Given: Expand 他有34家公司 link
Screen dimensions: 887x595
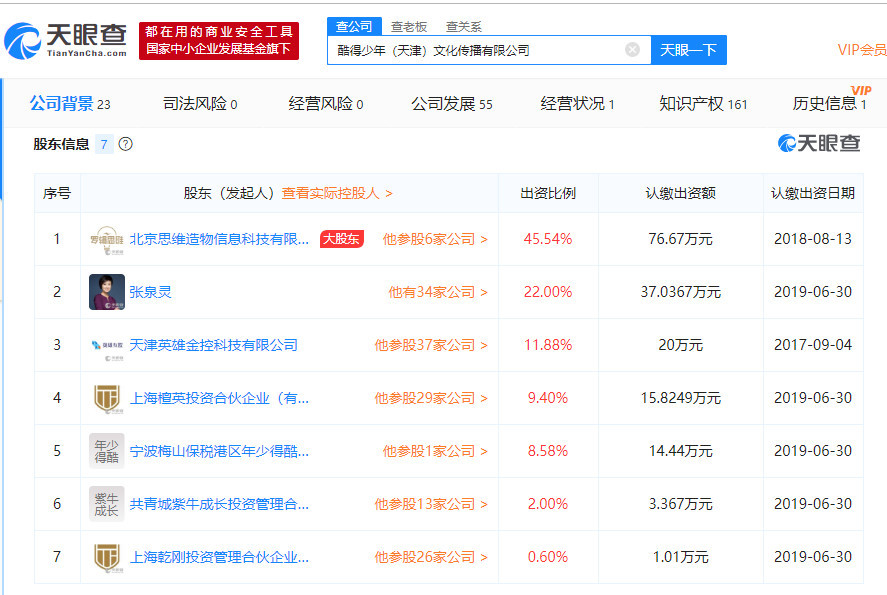Looking at the screenshot, I should (x=438, y=292).
